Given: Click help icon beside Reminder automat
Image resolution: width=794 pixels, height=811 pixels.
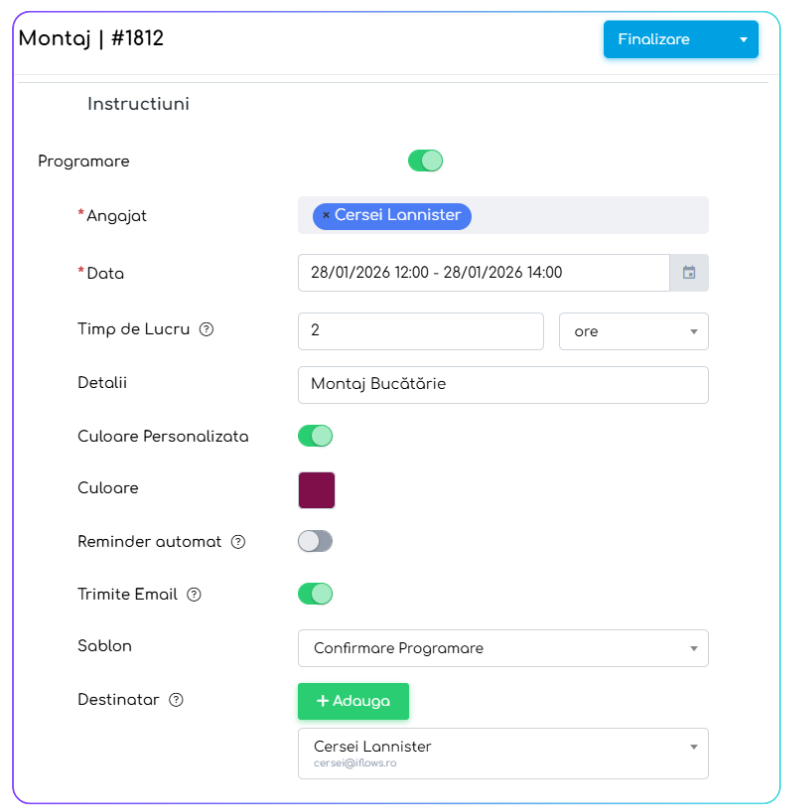Looking at the screenshot, I should [x=238, y=542].
